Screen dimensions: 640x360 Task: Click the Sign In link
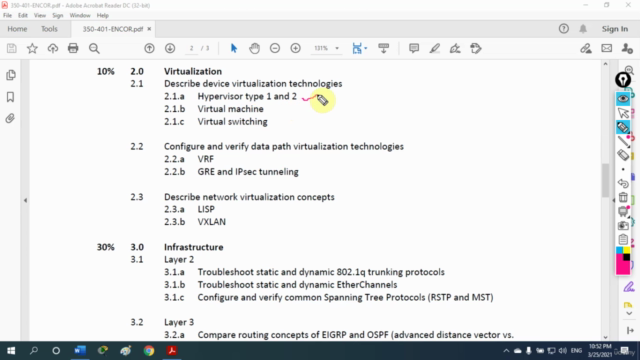[615, 29]
